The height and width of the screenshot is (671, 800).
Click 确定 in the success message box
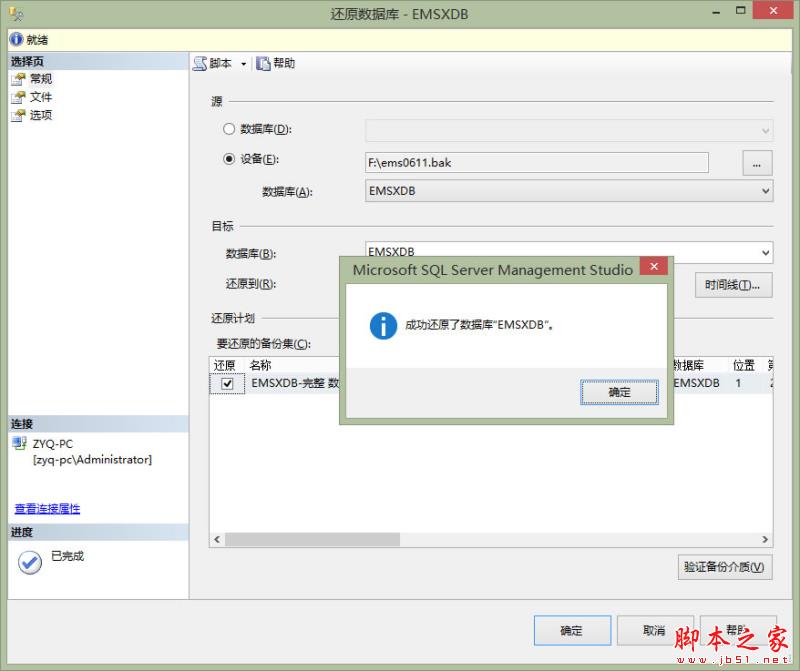pos(619,392)
